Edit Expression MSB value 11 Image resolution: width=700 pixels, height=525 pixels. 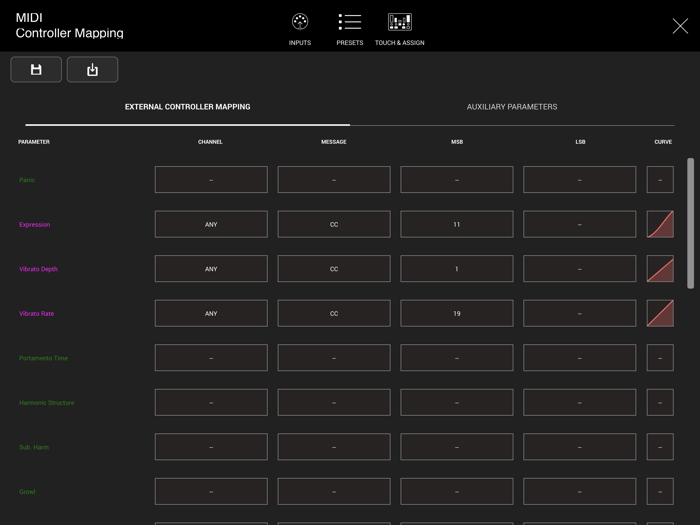[x=457, y=224]
